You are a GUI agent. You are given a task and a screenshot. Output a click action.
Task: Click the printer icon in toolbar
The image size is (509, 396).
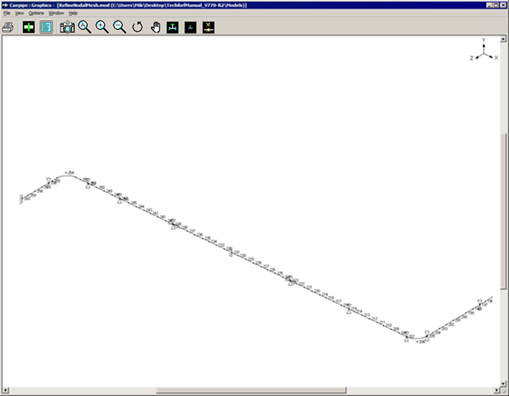pos(8,27)
